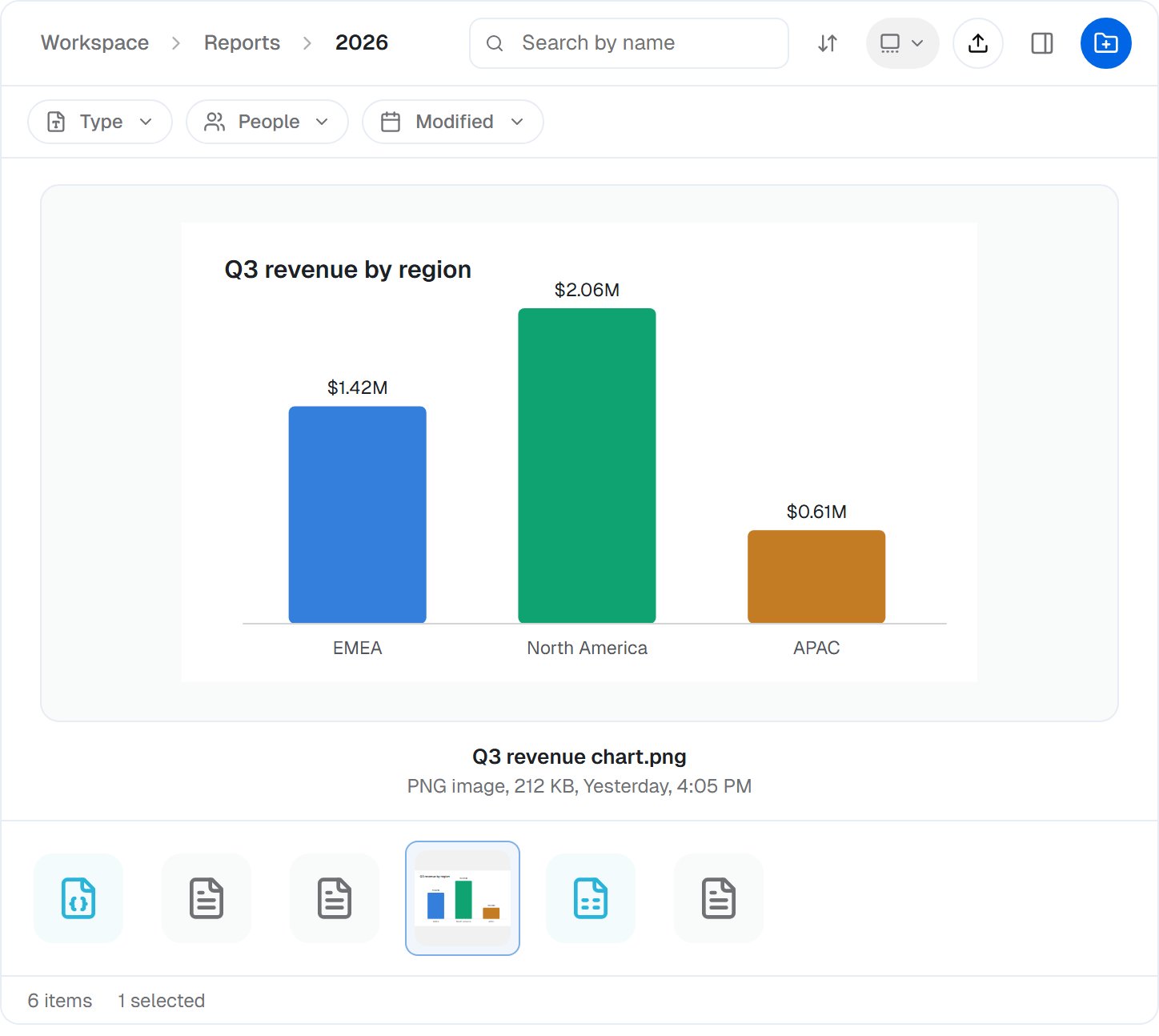This screenshot has height=1036, width=1159.
Task: Click the 'Q3 revenue by region' chart title
Action: pyautogui.click(x=347, y=270)
